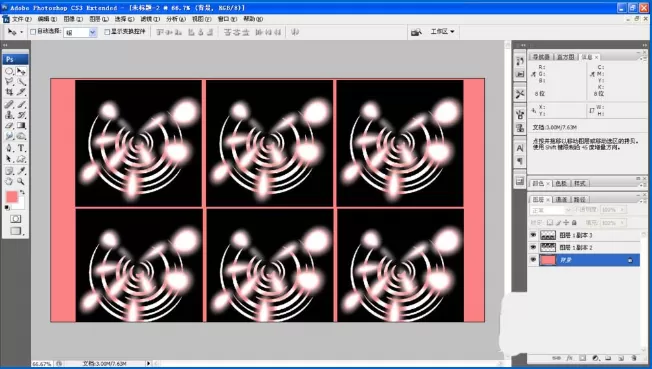Select the Brush tool
652x369 pixels.
point(21,104)
